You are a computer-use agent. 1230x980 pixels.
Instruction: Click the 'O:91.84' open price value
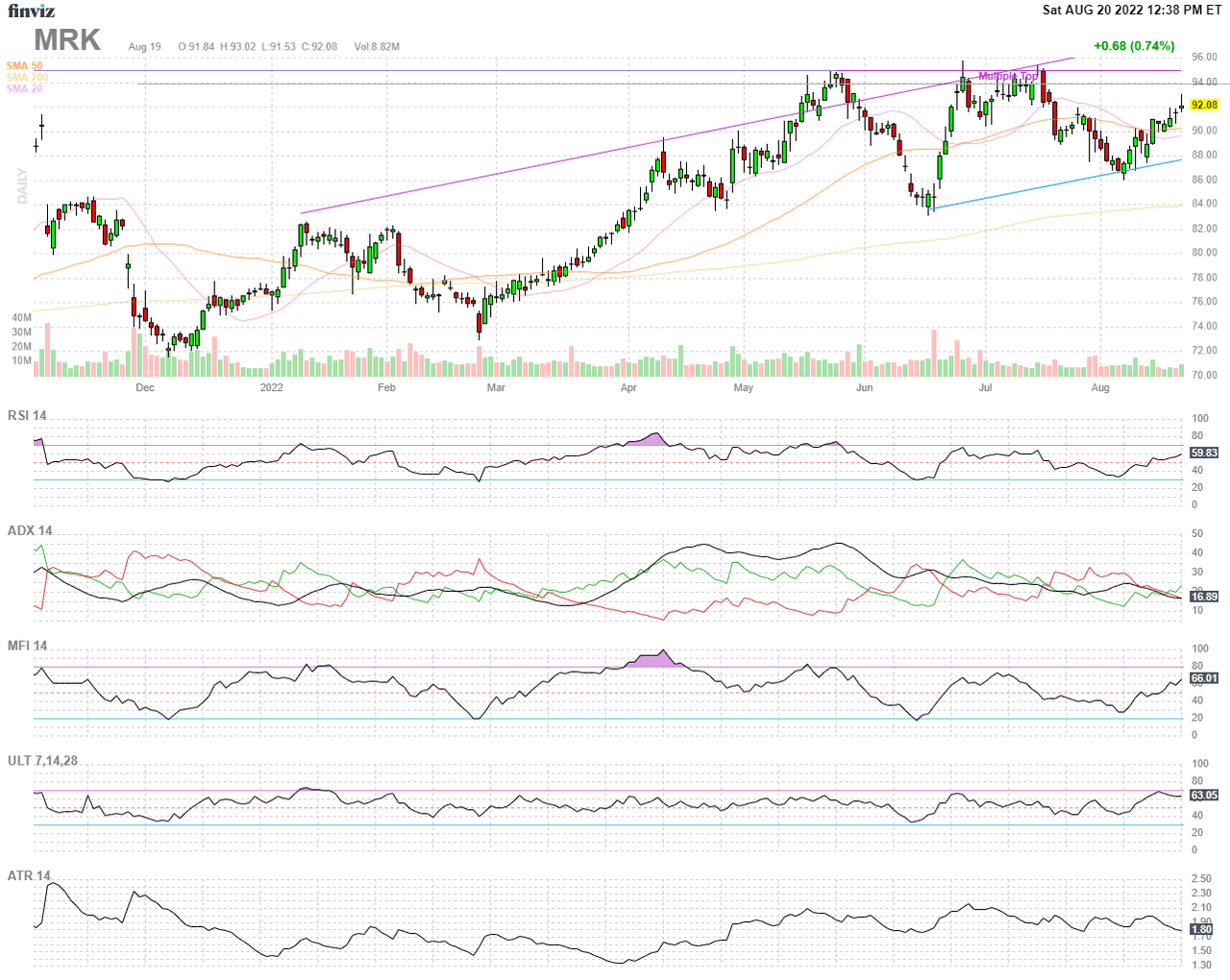[196, 46]
